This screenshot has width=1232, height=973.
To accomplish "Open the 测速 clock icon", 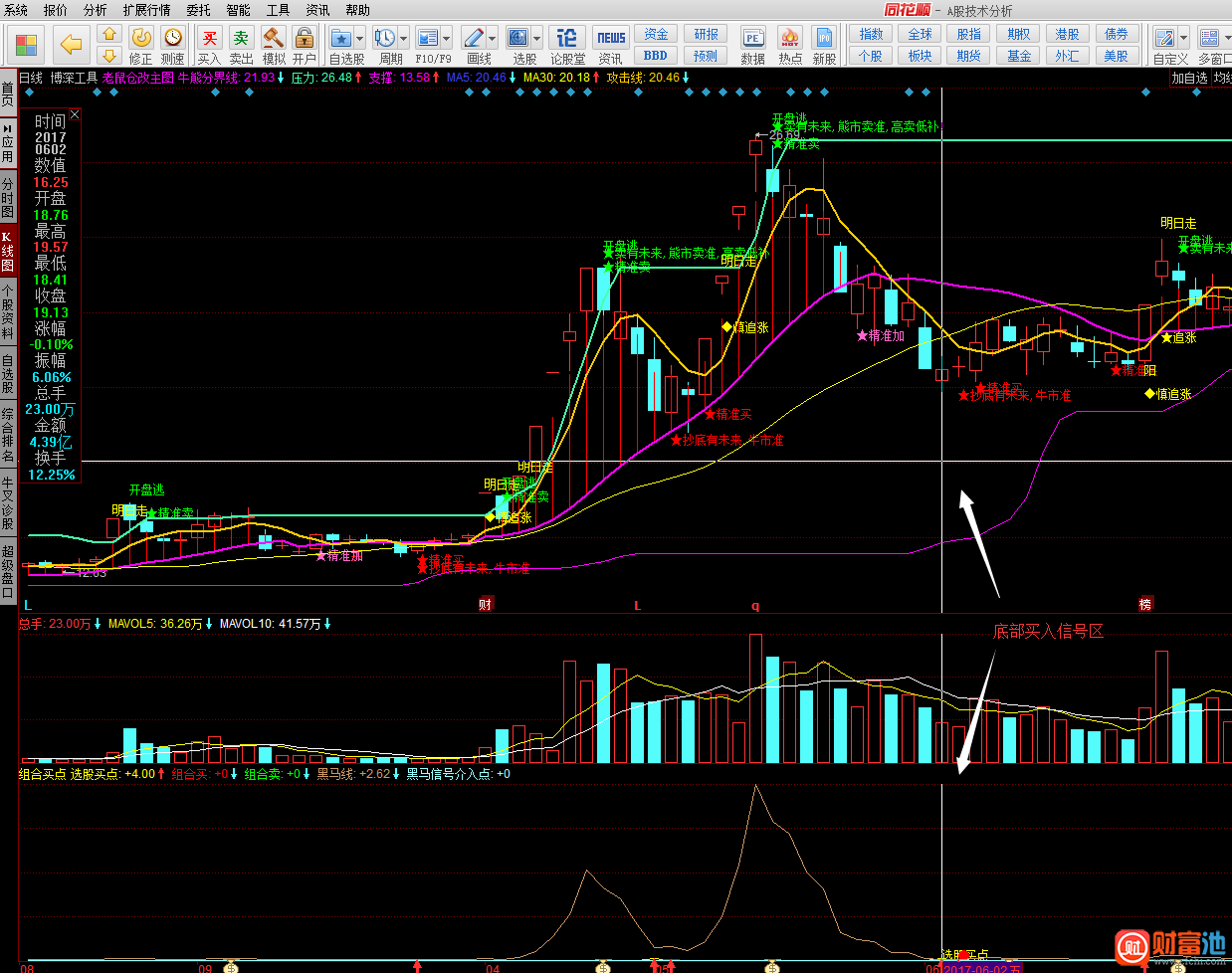I will coord(173,38).
